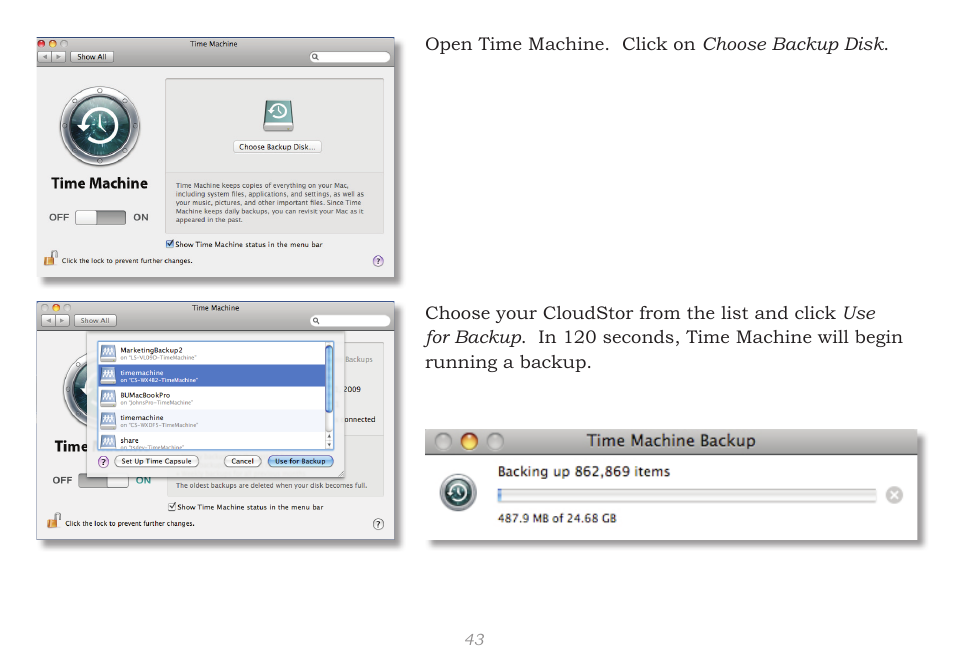
Task: Click scroll down arrow of disk list
Action: point(329,445)
